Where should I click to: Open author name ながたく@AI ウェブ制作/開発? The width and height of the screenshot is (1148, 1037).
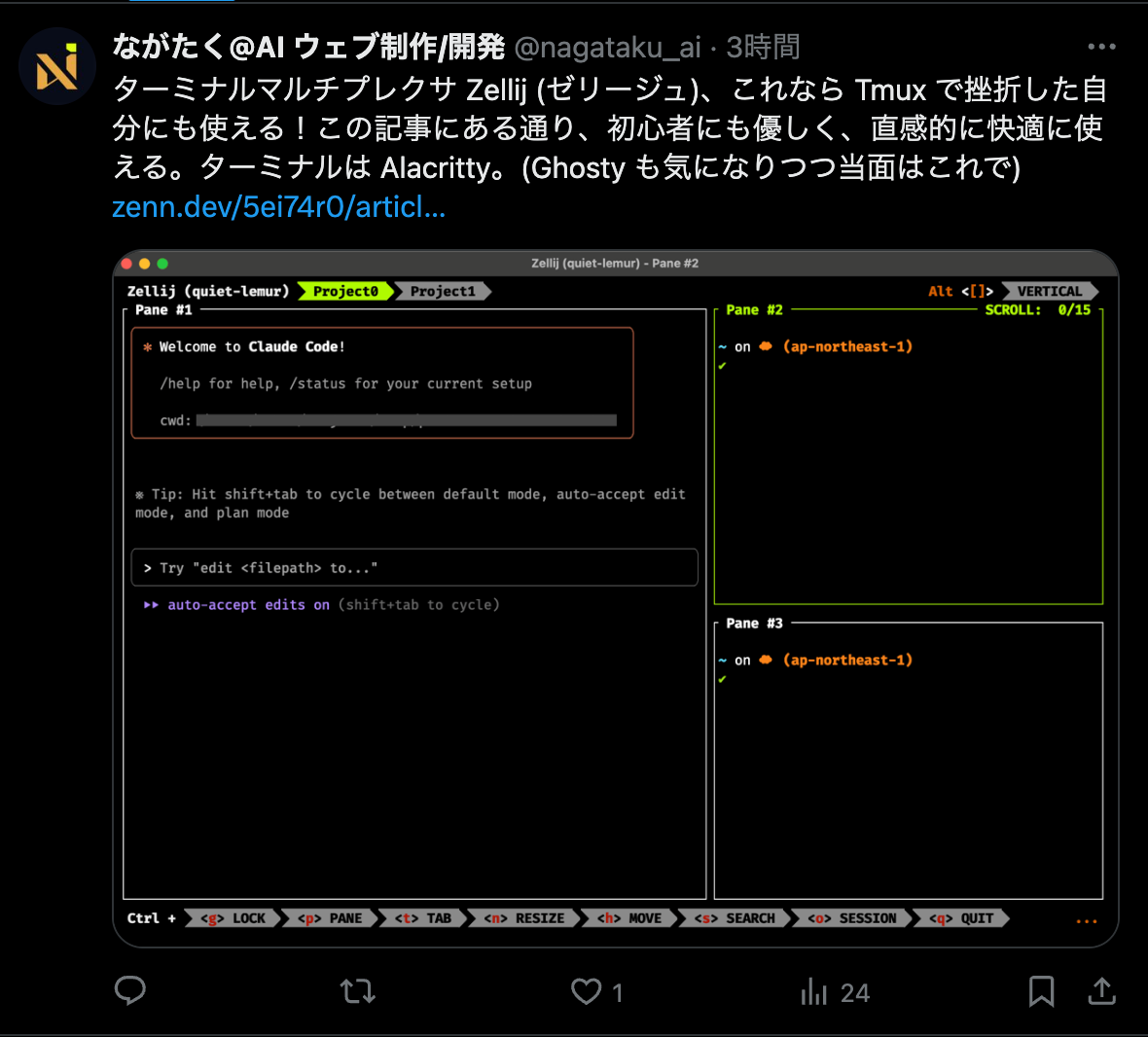pyautogui.click(x=308, y=47)
